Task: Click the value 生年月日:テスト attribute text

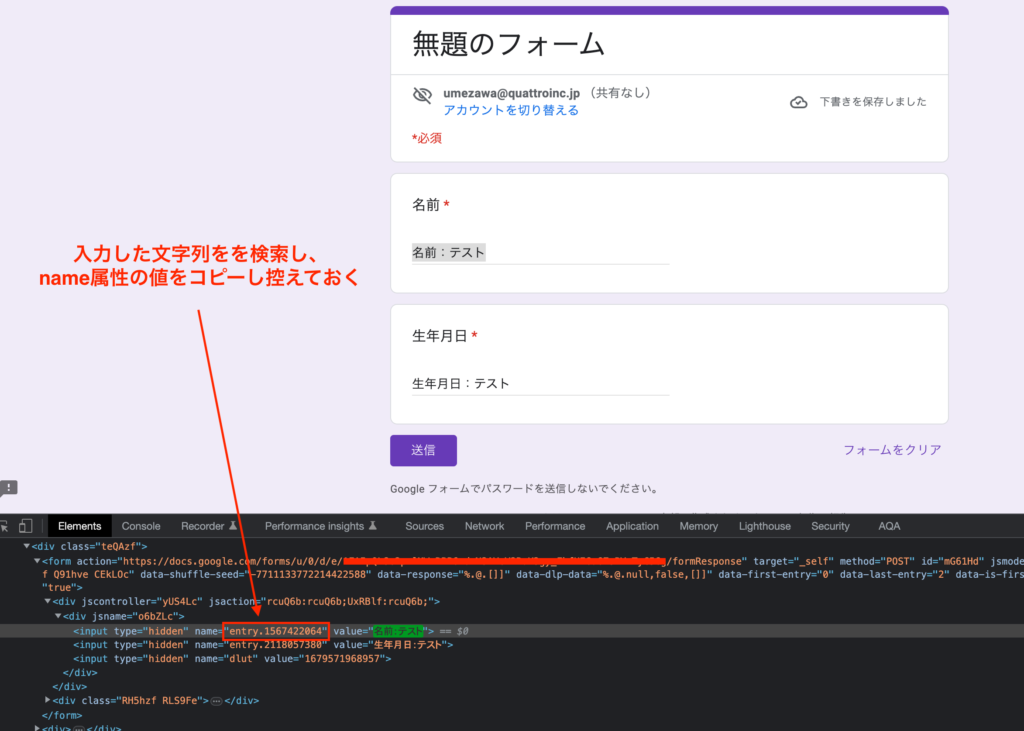Action: pos(408,645)
